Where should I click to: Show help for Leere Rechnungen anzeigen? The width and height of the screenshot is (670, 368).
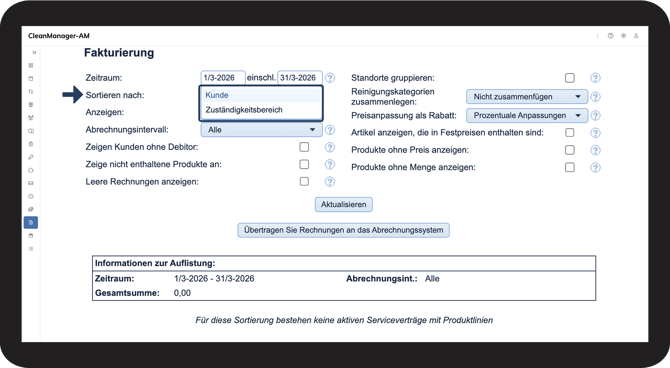[x=330, y=182]
